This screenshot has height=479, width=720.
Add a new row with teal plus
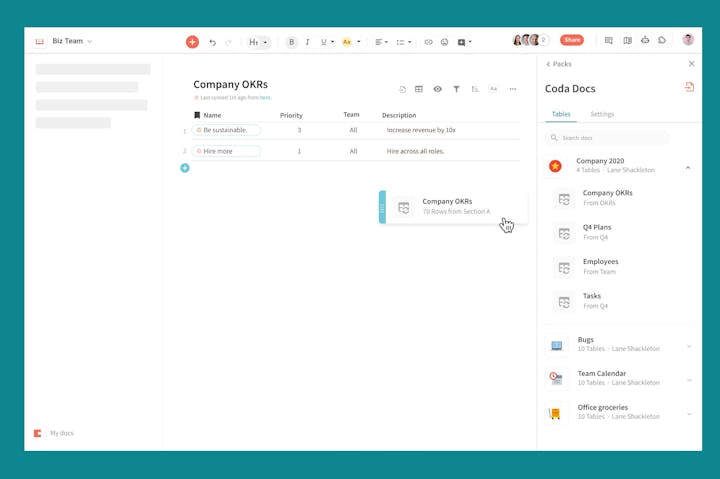[185, 168]
